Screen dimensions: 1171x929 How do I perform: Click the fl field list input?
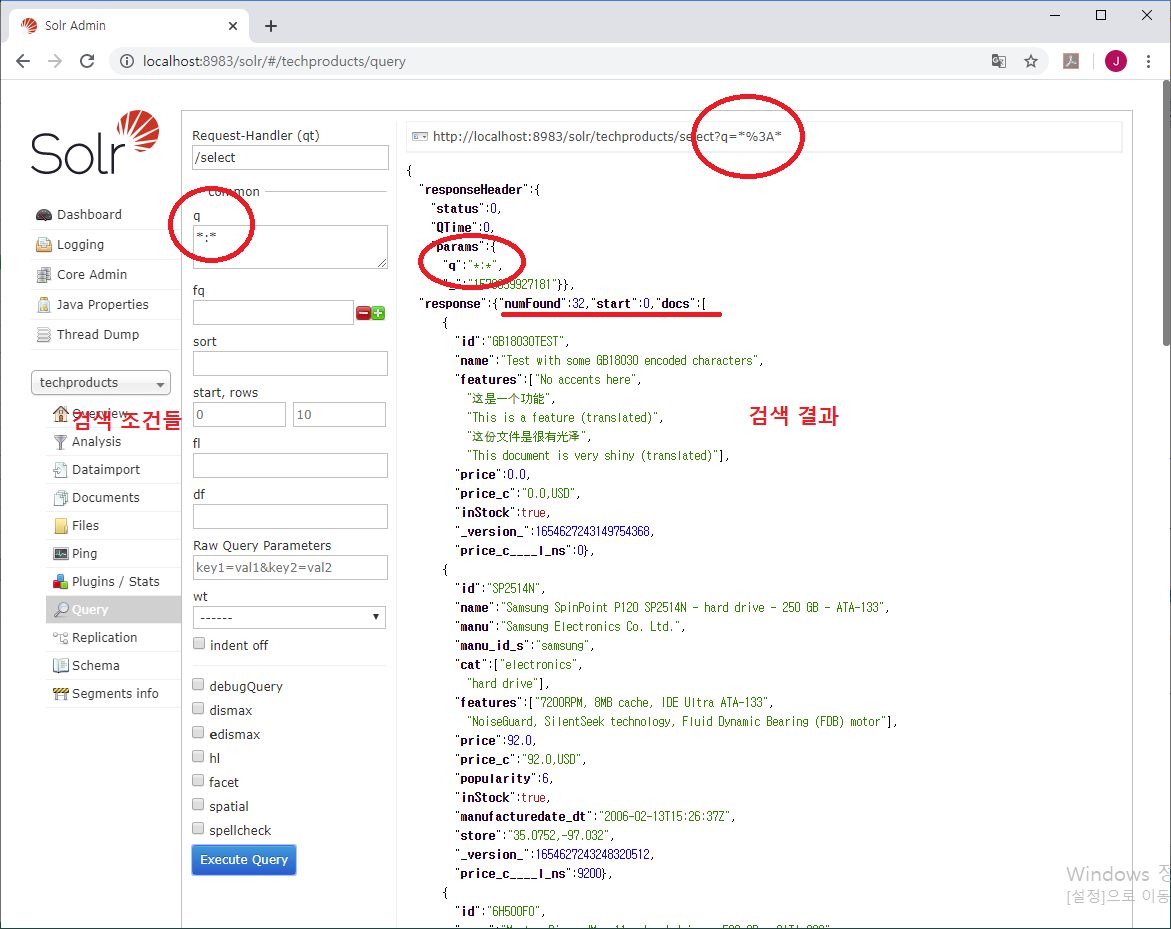point(291,465)
